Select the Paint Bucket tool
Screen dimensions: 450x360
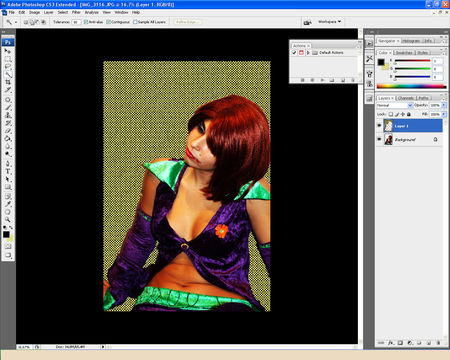8,138
